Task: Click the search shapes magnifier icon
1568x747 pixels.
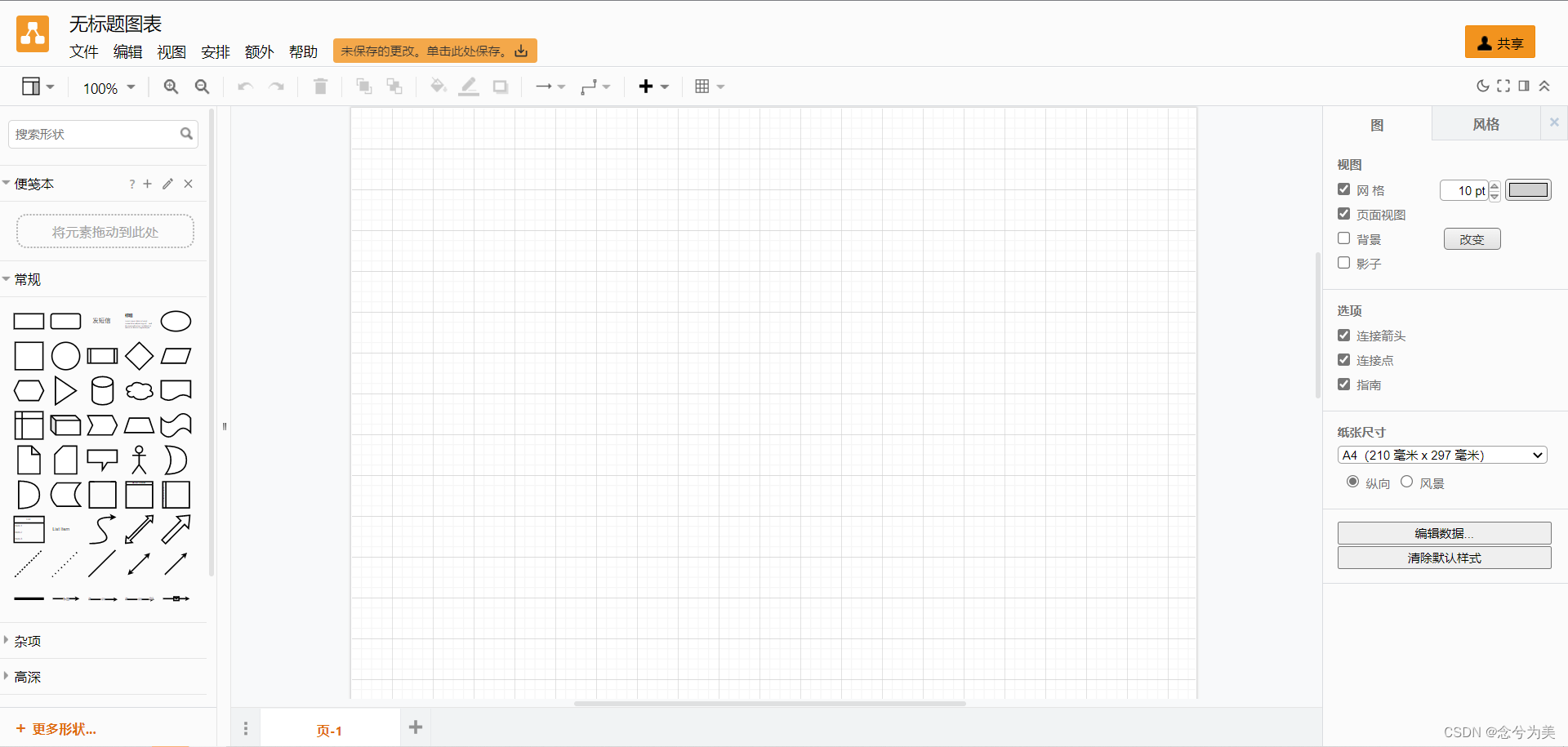Action: tap(186, 134)
